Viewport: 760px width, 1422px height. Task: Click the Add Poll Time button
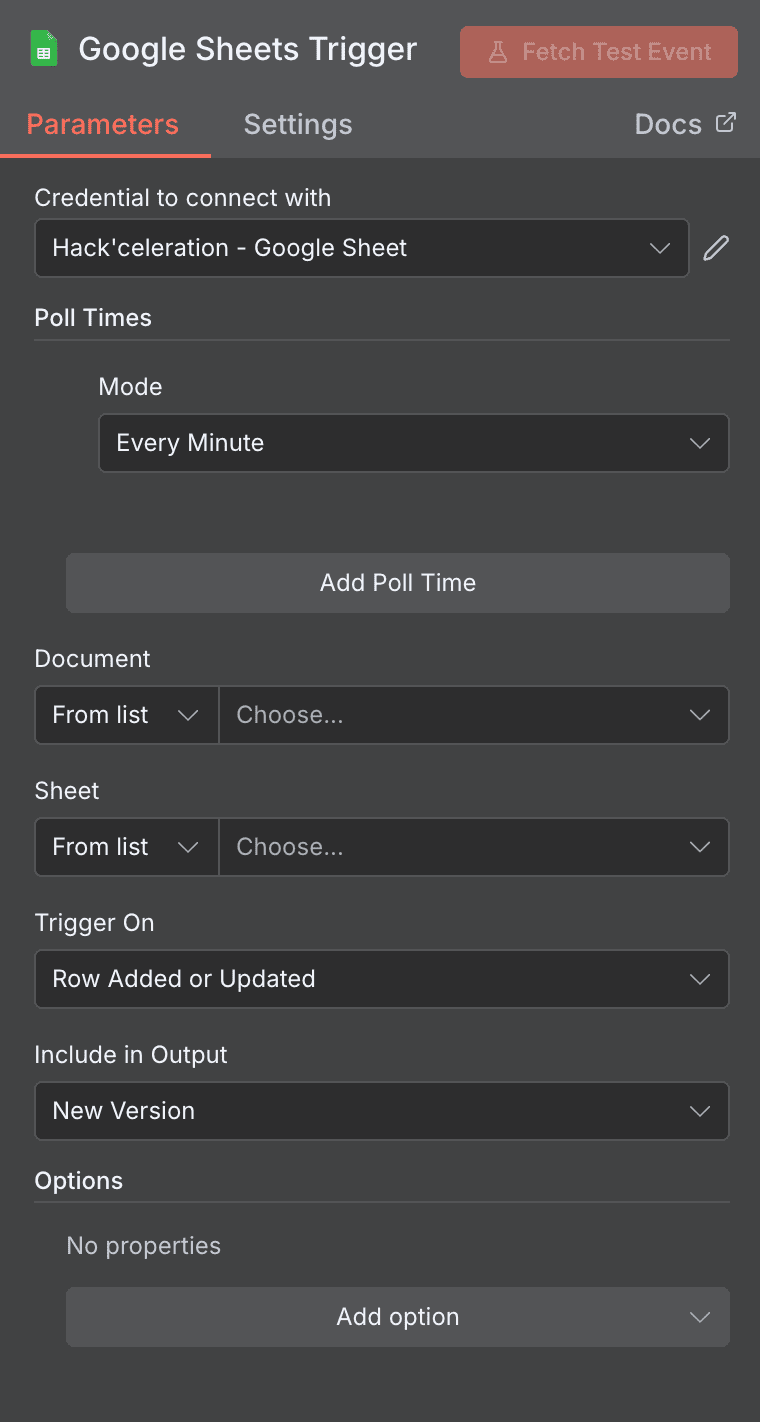(x=398, y=582)
